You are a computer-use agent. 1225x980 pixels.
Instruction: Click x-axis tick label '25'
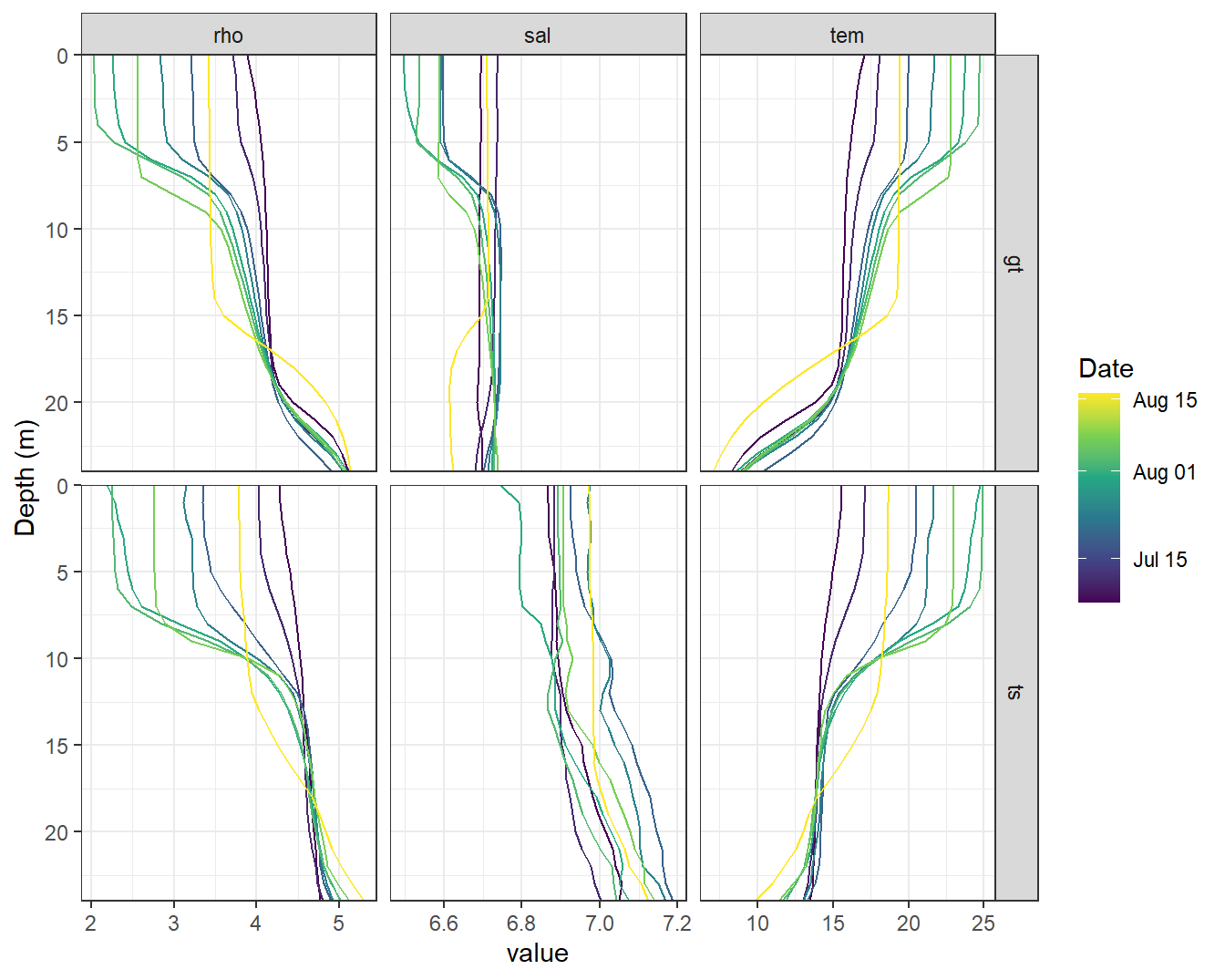point(983,923)
